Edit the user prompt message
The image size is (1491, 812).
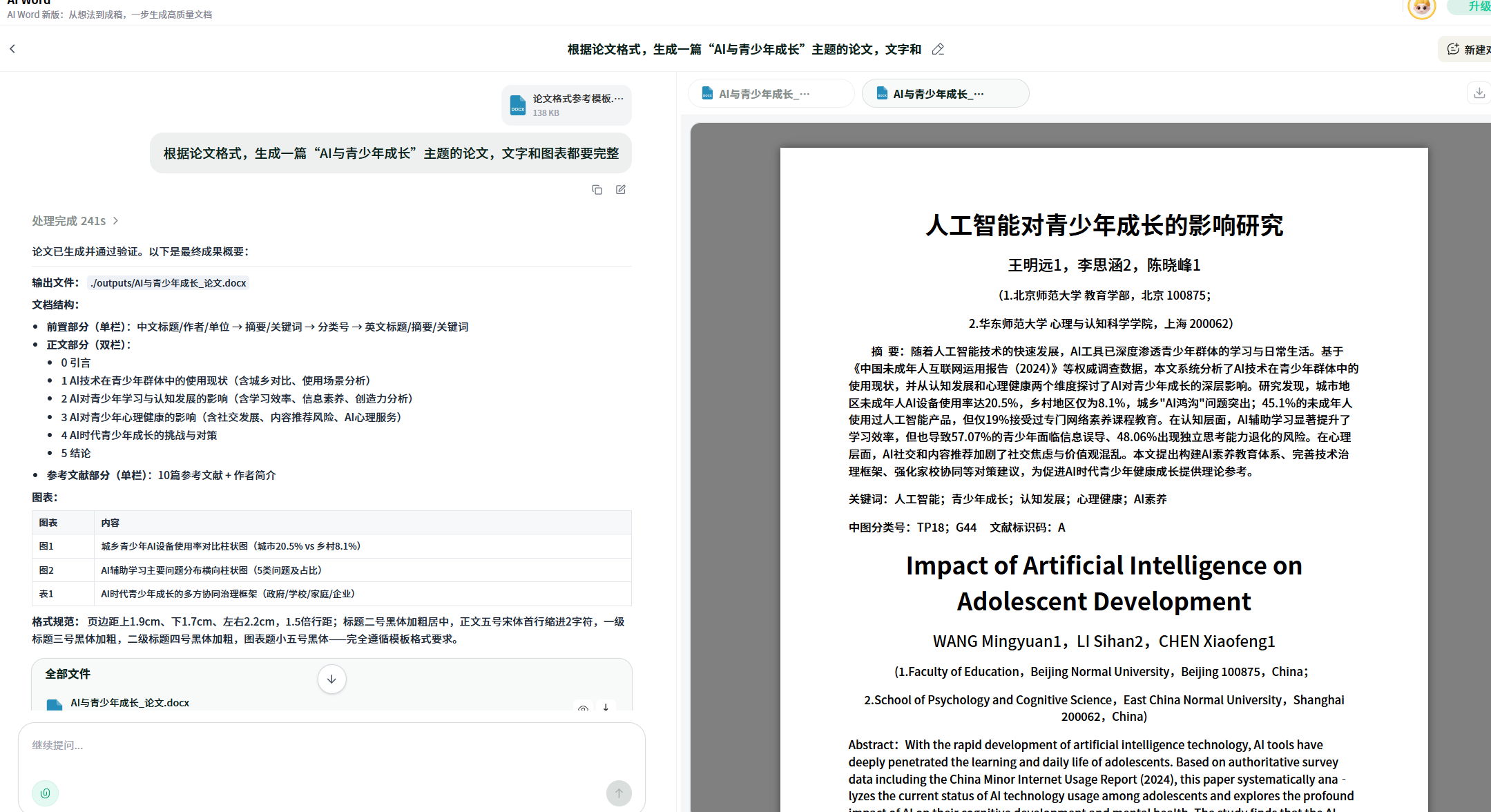pos(621,189)
